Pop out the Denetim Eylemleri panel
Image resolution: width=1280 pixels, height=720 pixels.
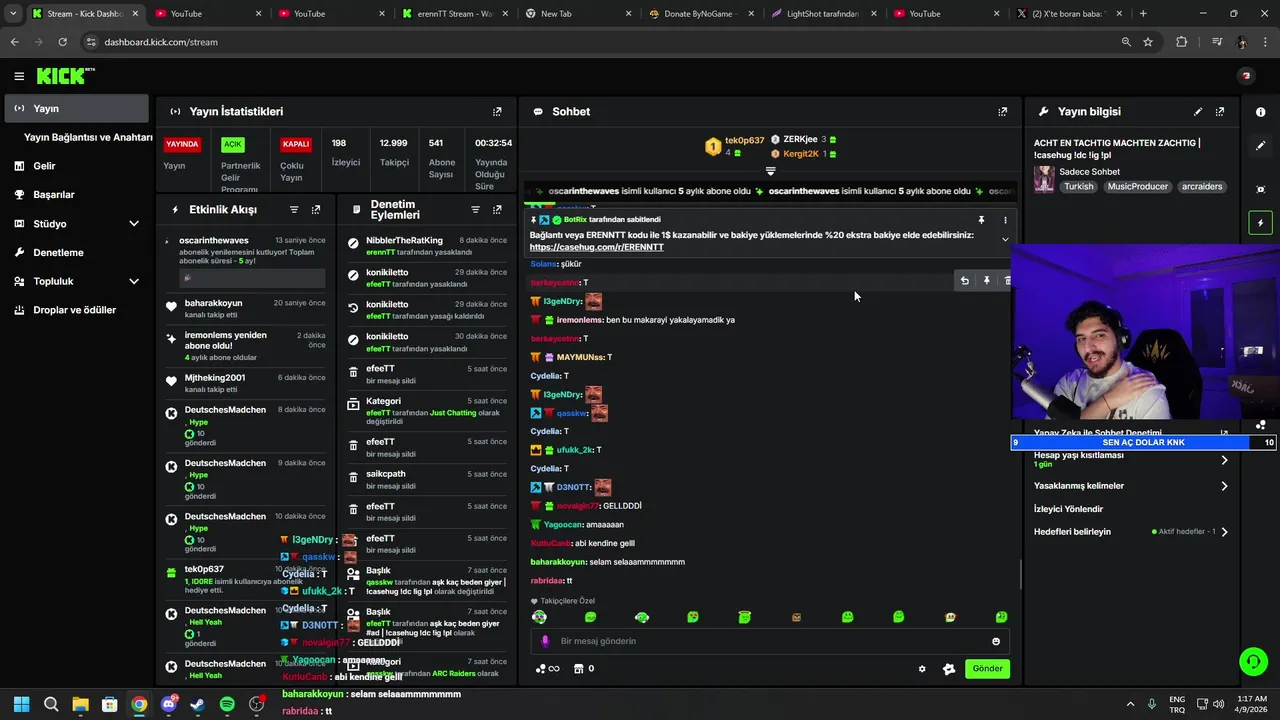coord(497,210)
